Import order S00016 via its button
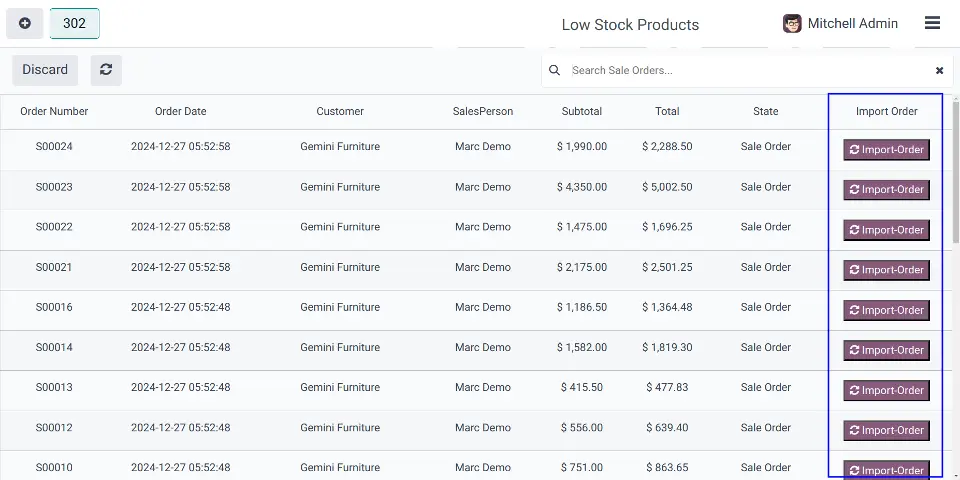Screen dimensions: 960x480 pyautogui.click(x=887, y=310)
